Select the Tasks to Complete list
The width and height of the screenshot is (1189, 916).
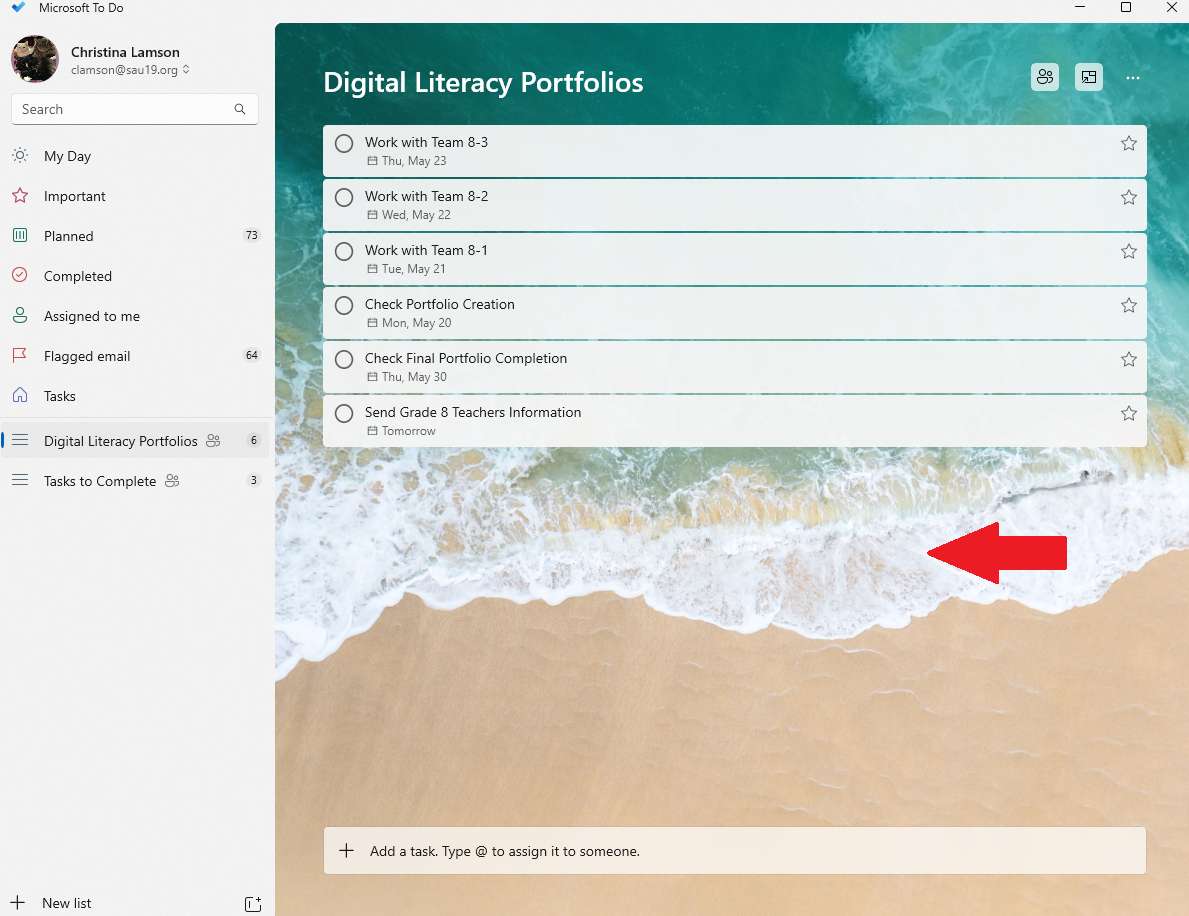point(135,481)
